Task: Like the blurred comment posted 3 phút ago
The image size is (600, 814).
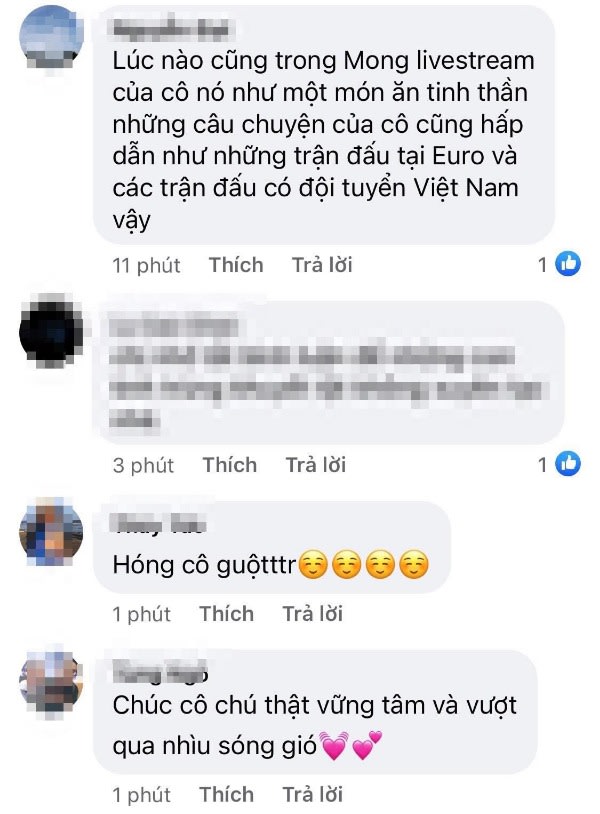Action: (x=229, y=465)
